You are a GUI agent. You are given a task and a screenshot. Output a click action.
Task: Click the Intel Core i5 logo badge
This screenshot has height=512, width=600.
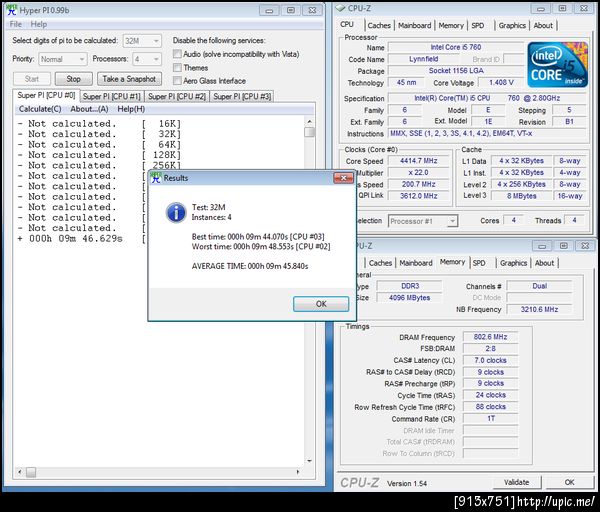557,64
